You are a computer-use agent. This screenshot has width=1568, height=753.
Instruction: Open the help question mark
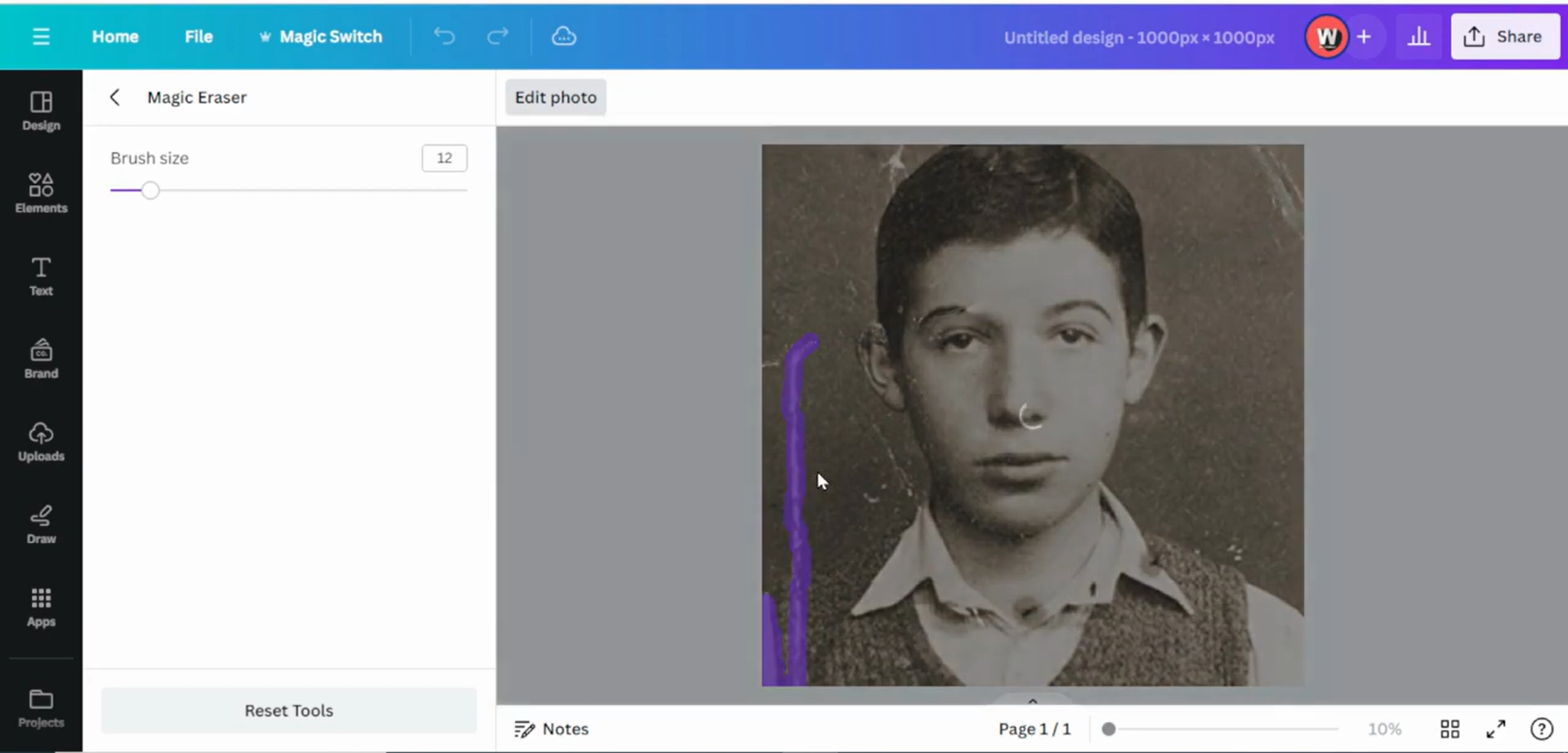1543,728
